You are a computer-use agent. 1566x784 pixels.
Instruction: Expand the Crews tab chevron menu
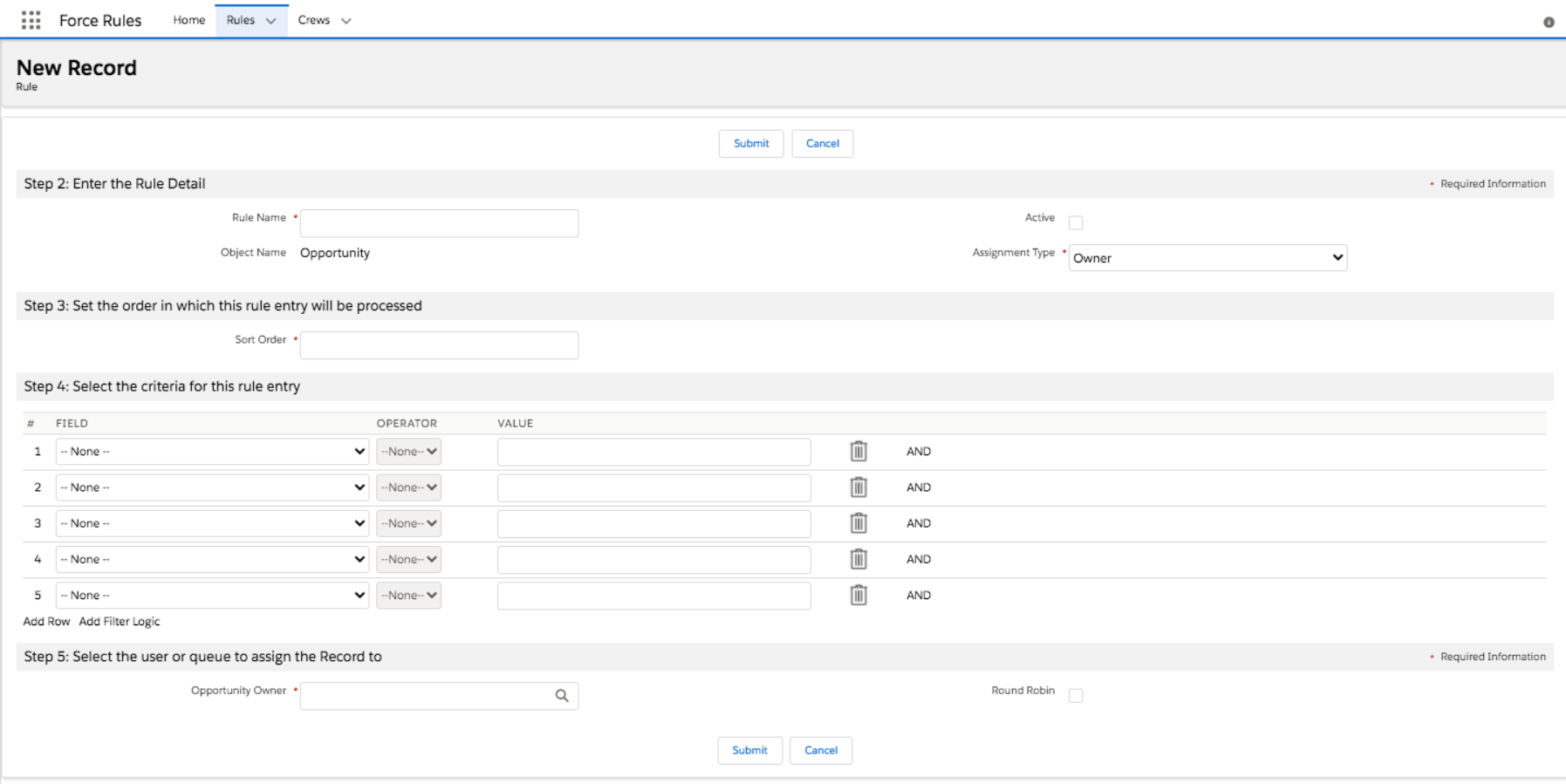tap(346, 21)
